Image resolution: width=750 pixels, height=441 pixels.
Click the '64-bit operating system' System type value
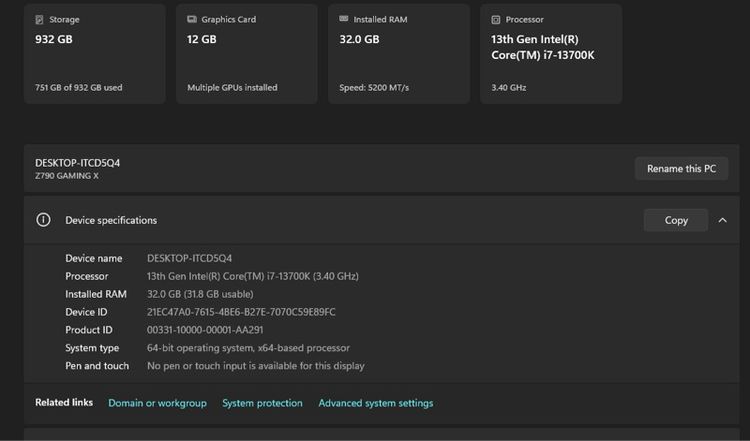[248, 348]
